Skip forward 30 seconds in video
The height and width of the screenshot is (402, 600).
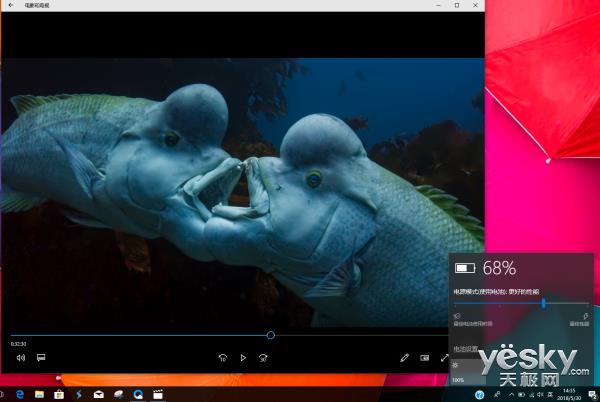[x=262, y=357]
